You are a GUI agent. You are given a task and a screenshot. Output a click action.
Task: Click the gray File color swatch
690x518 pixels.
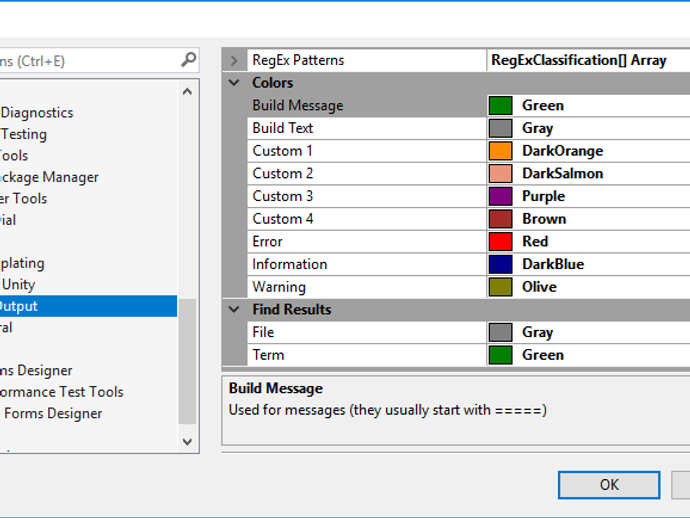[500, 333]
